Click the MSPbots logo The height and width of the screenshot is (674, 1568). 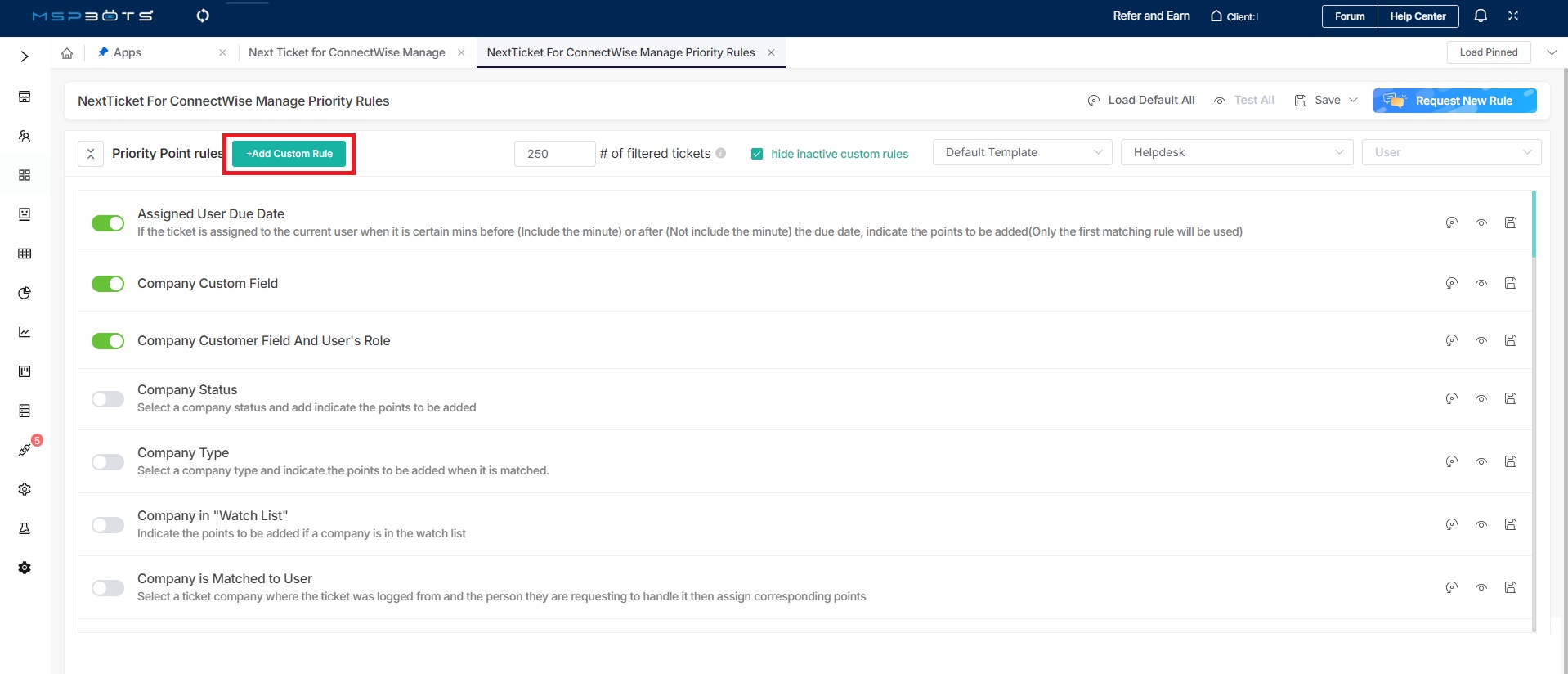coord(92,16)
